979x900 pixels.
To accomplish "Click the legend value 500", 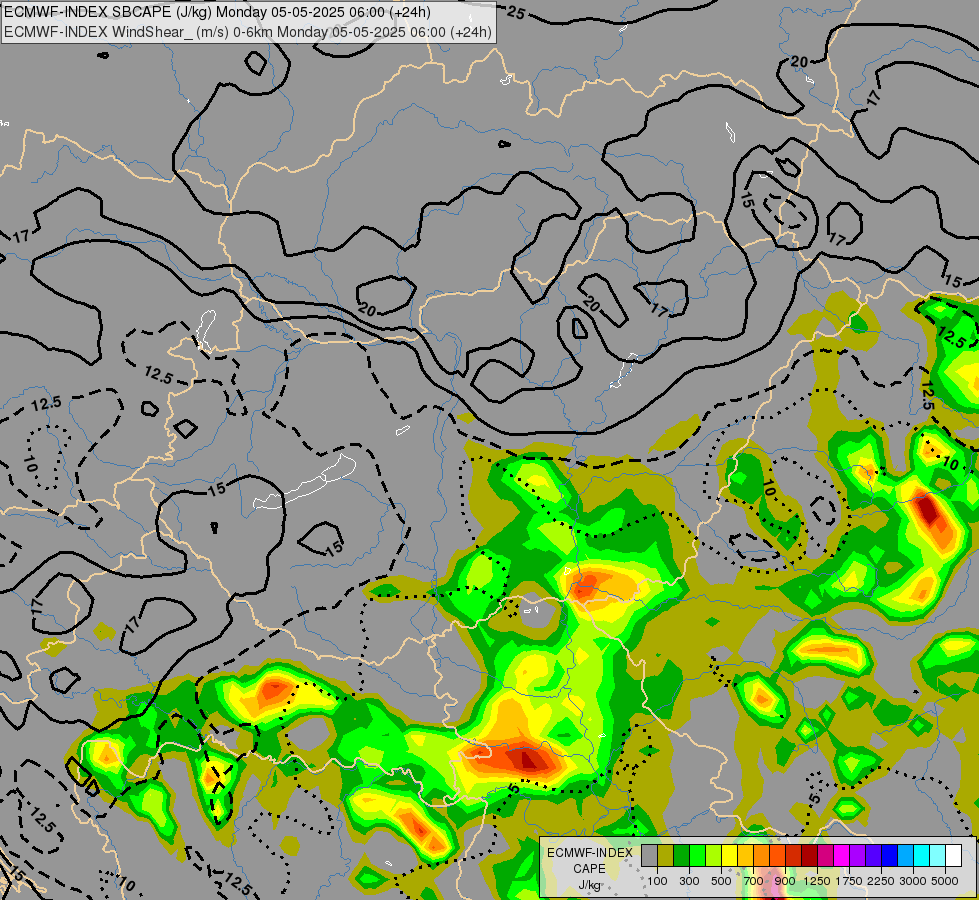I will pyautogui.click(x=721, y=881).
